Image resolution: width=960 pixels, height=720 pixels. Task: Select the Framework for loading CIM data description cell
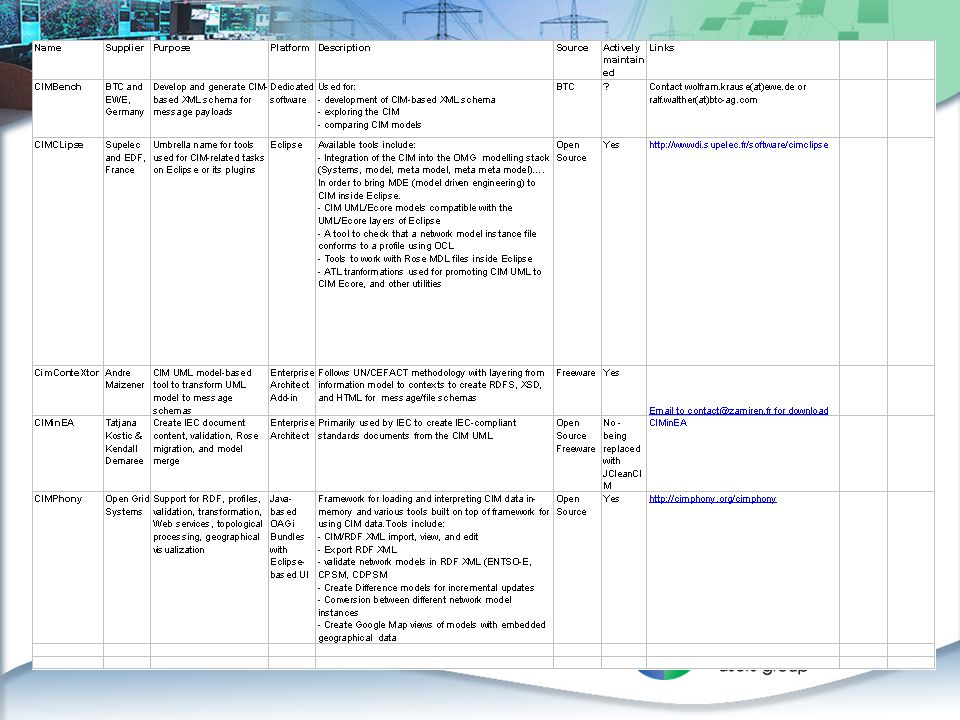coord(435,568)
